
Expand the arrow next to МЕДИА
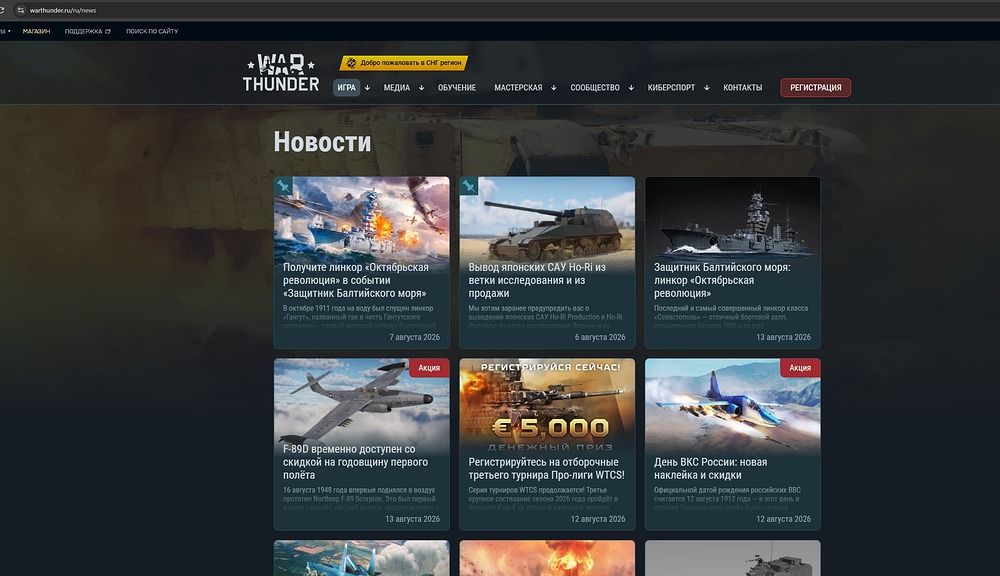pos(422,88)
